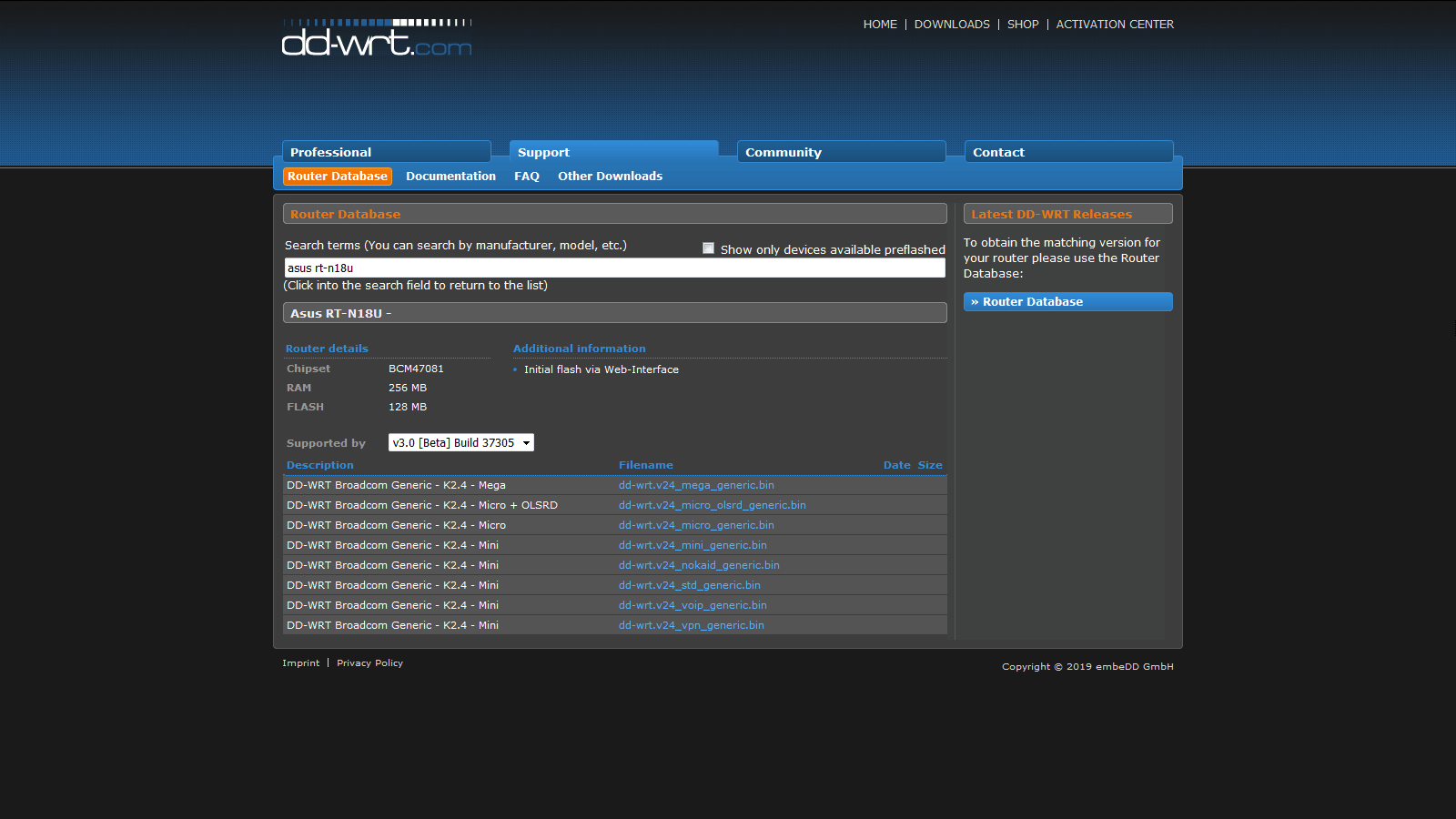This screenshot has height=819, width=1456.
Task: Open Other Downloads submenu item
Action: [x=610, y=177]
